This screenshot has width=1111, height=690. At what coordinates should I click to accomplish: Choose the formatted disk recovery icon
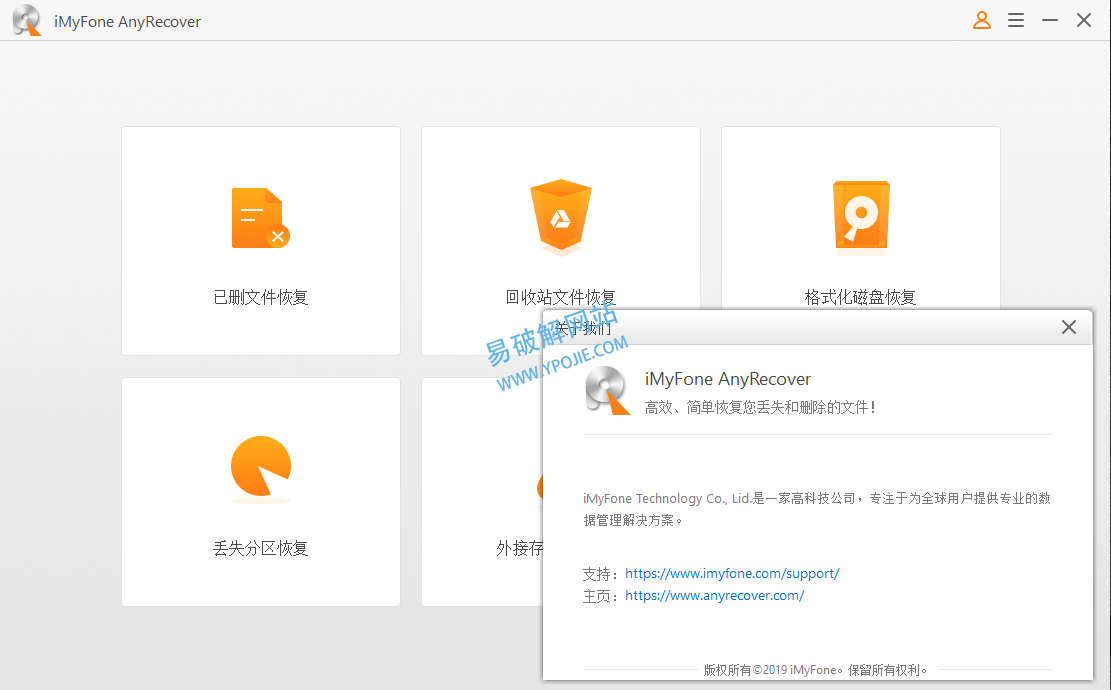pyautogui.click(x=860, y=217)
